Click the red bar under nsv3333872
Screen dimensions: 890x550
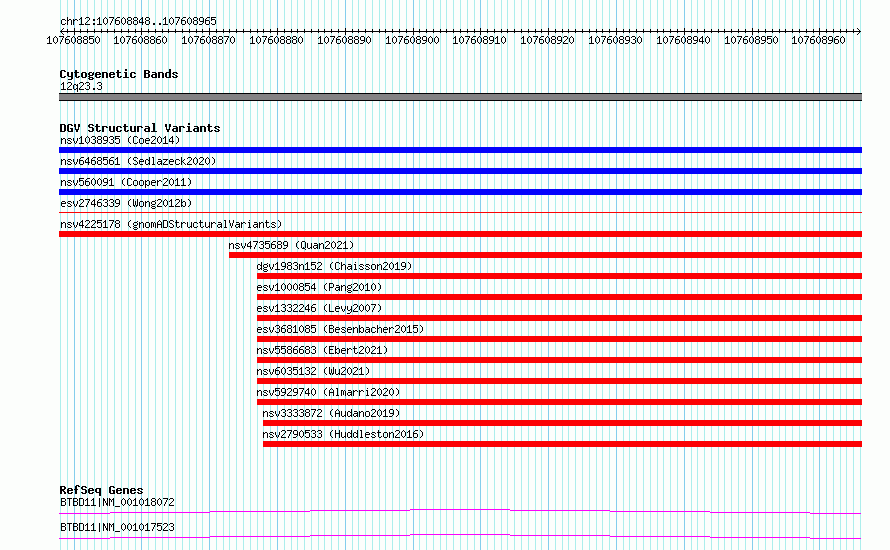562,423
